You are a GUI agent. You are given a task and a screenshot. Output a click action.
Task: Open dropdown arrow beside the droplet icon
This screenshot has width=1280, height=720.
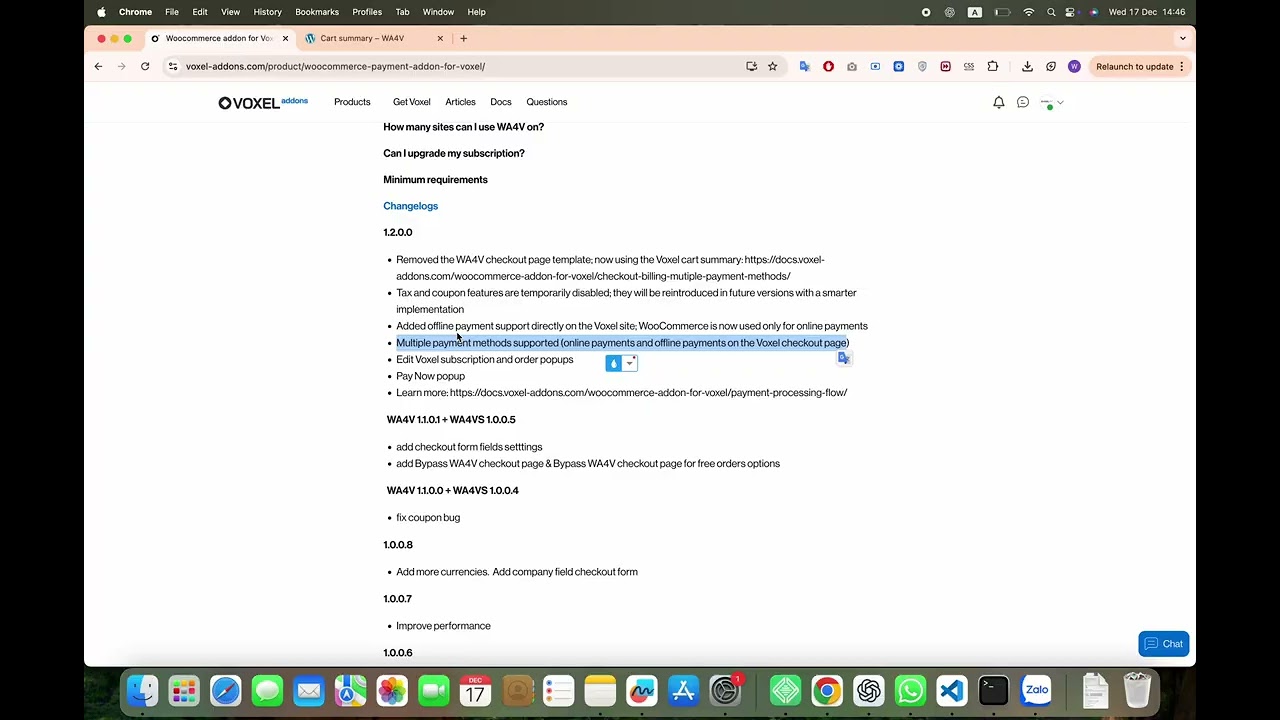click(630, 363)
